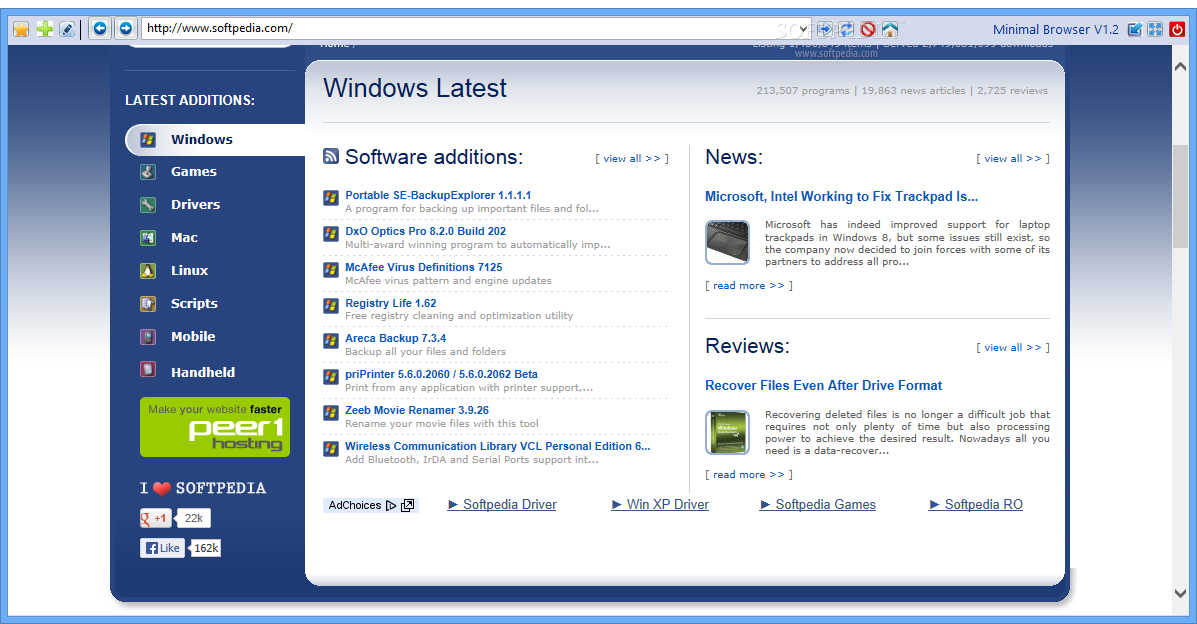This screenshot has width=1197, height=624.
Task: Click view all for Software additions
Action: click(632, 159)
